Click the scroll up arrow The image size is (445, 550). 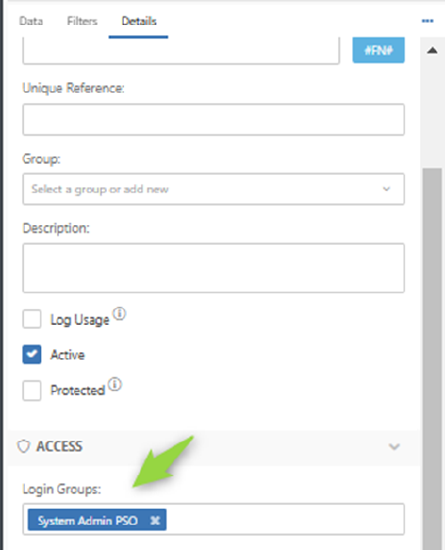432,51
